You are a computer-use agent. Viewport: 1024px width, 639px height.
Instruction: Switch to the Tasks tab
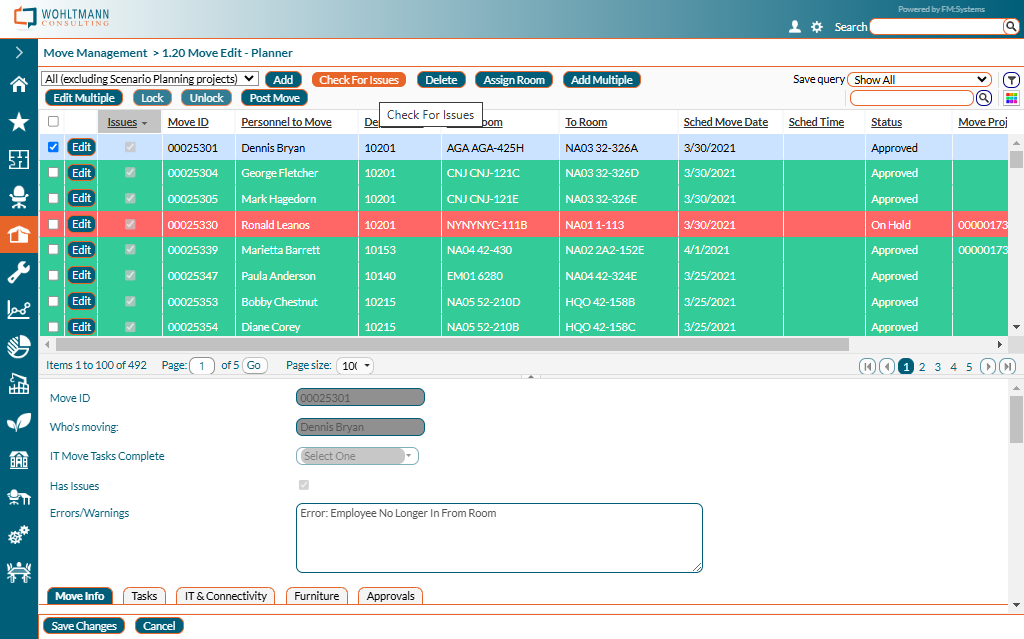point(144,596)
